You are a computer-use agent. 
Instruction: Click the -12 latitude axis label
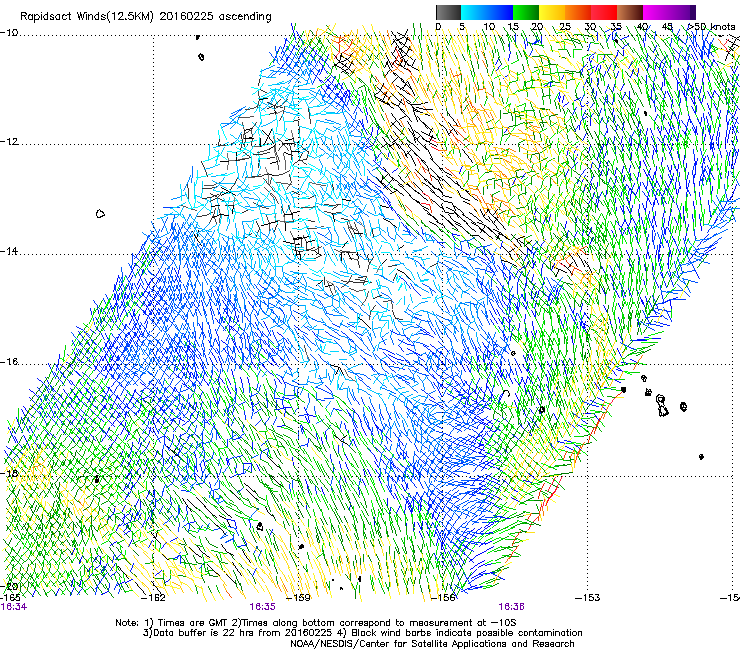[9, 142]
